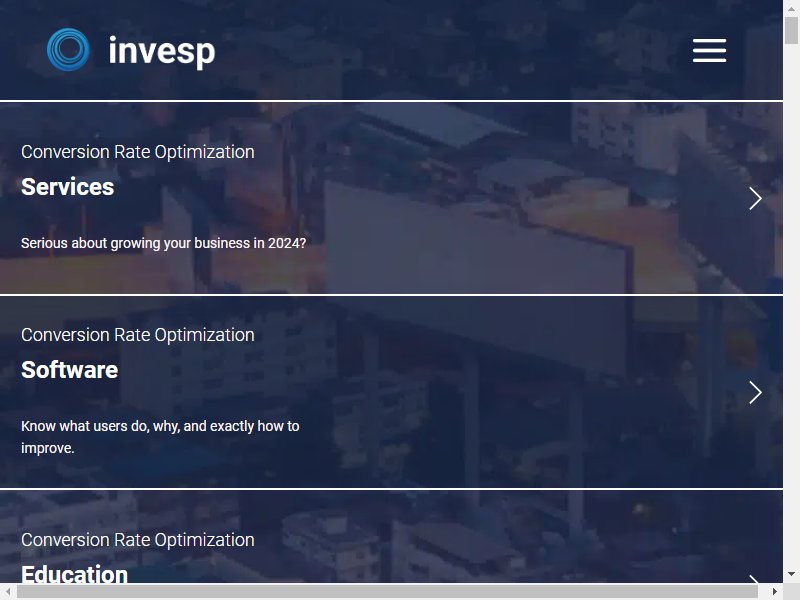800x600 pixels.
Task: Click 'Conversion Rate Optimization' label above Education
Action: (138, 540)
